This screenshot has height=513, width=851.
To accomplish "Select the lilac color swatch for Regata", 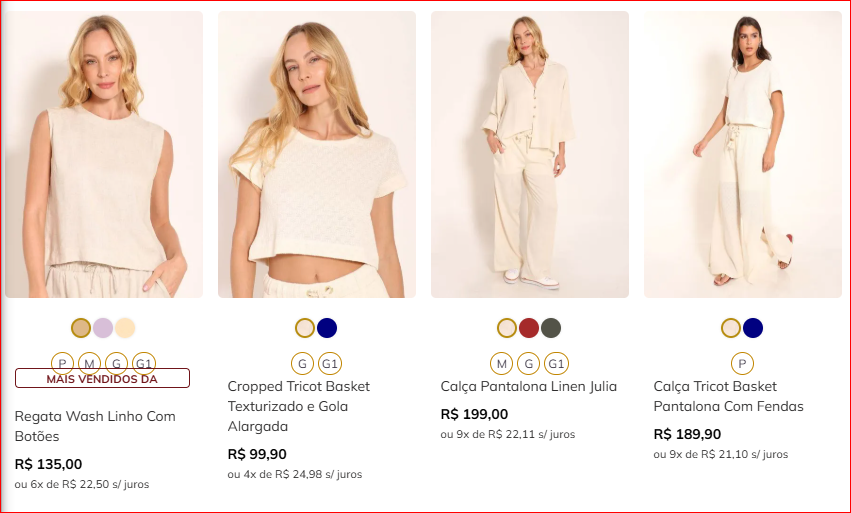I will pos(103,328).
